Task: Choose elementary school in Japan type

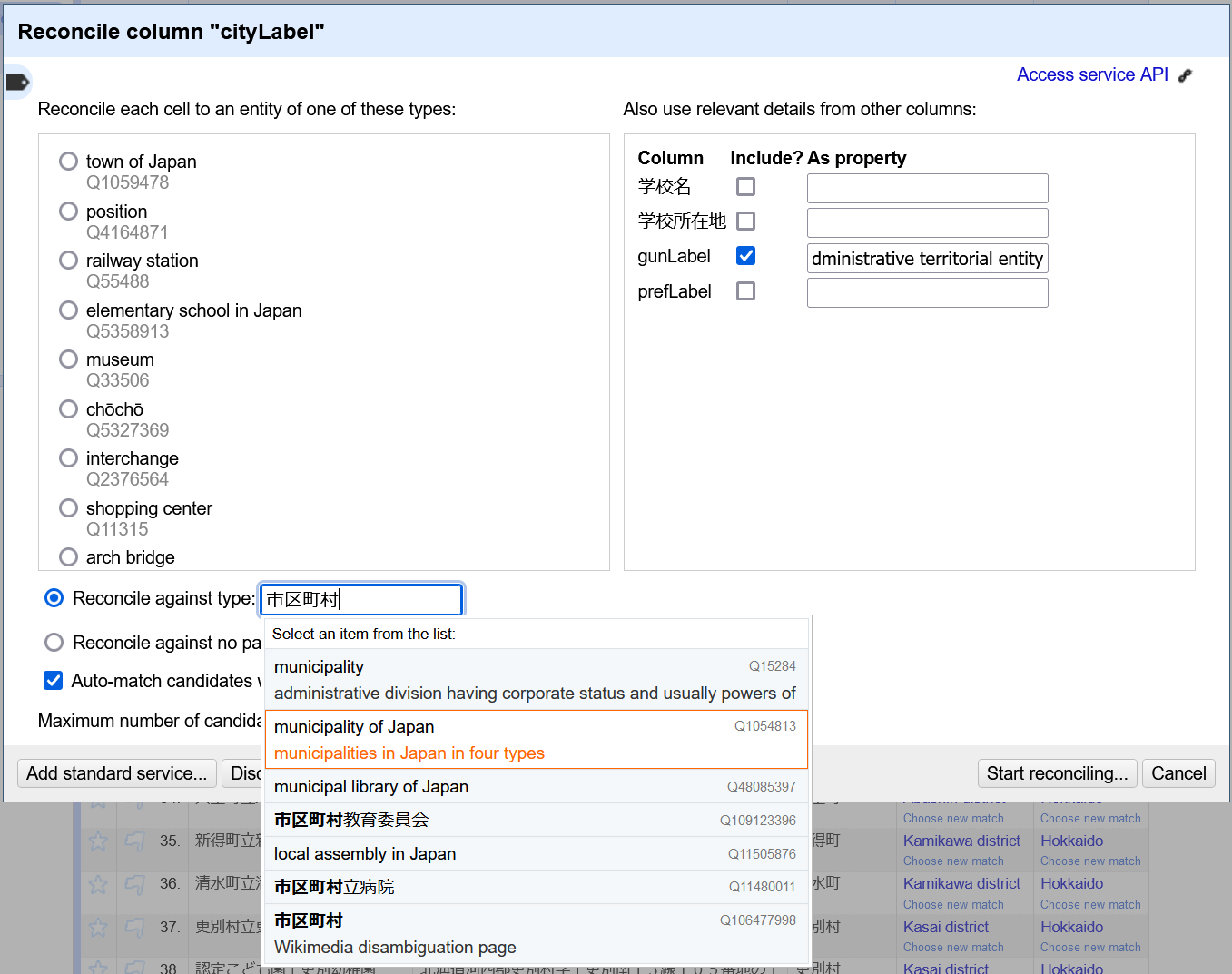Action: [x=68, y=310]
